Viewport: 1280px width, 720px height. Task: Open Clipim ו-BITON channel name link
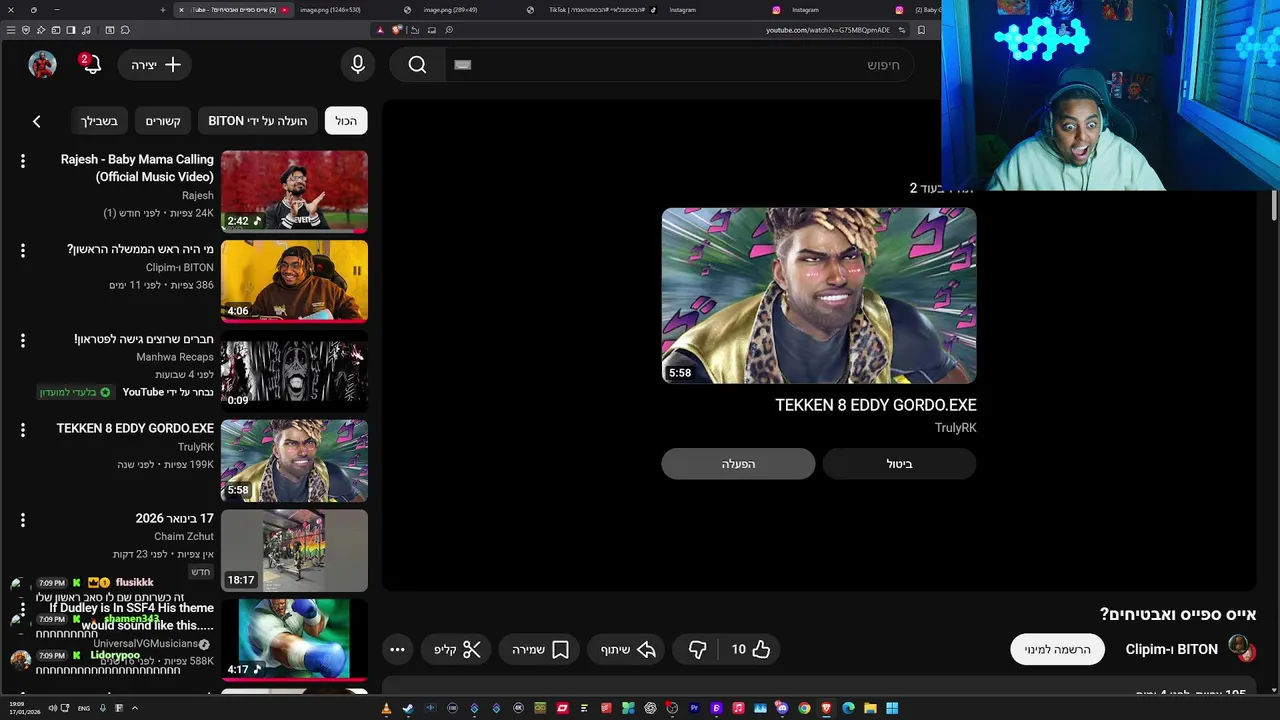pos(1171,649)
